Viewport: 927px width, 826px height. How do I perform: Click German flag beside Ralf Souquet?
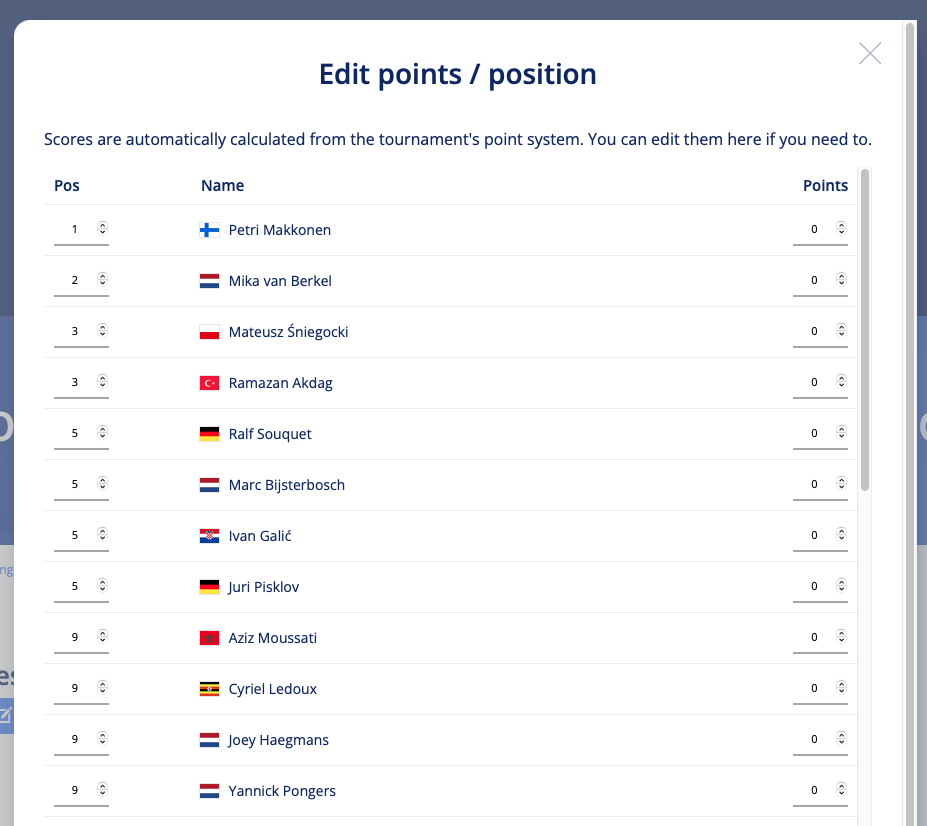click(x=209, y=434)
